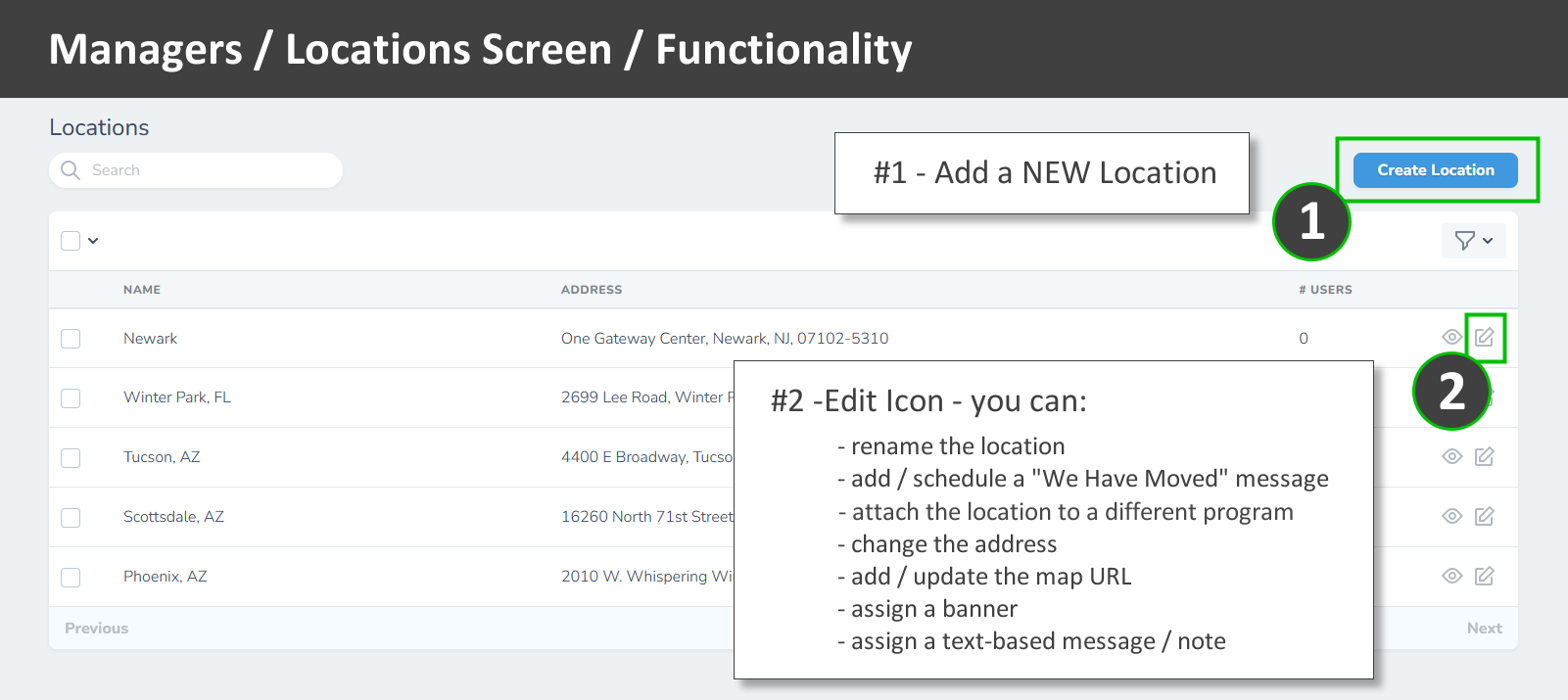The width and height of the screenshot is (1568, 700).
Task: View Phoenix, AZ using the eye icon
Action: coord(1451,577)
